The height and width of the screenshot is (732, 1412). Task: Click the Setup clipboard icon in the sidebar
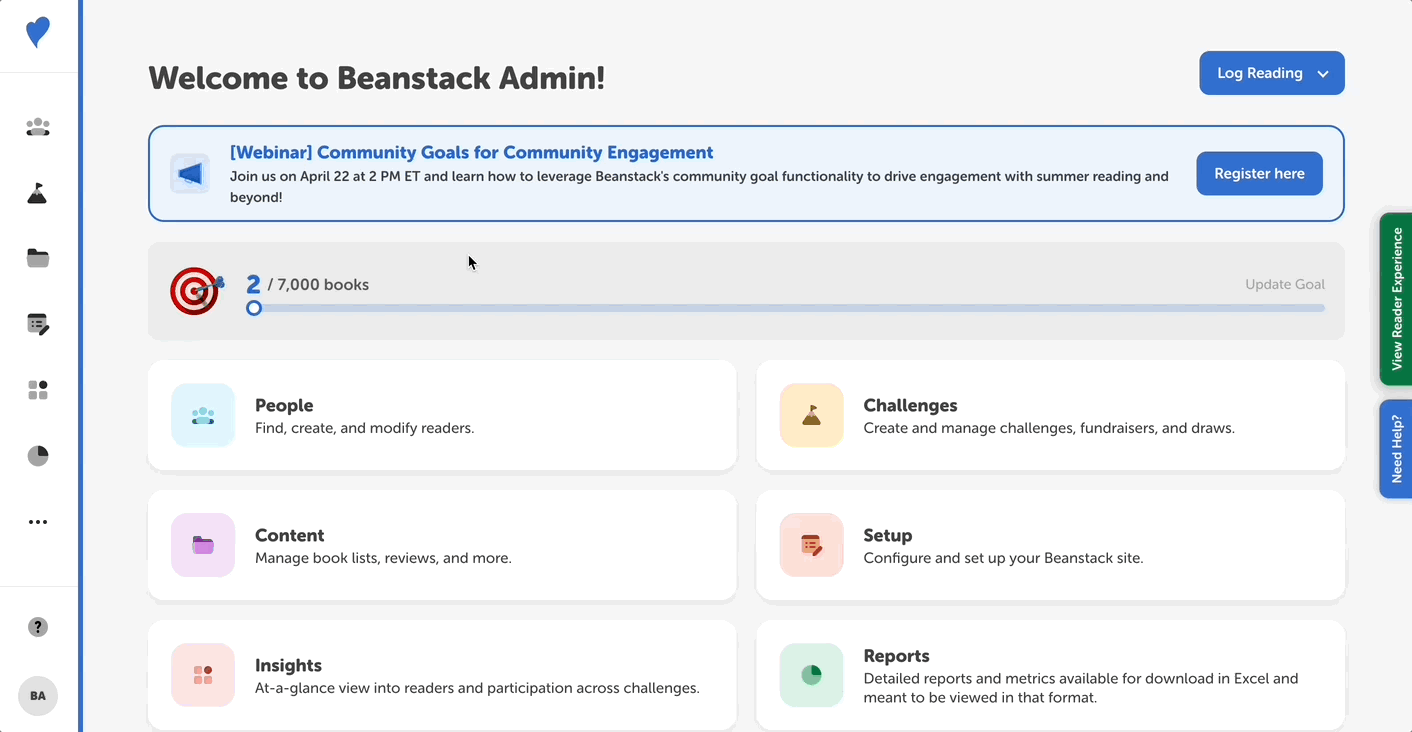pyautogui.click(x=37, y=324)
